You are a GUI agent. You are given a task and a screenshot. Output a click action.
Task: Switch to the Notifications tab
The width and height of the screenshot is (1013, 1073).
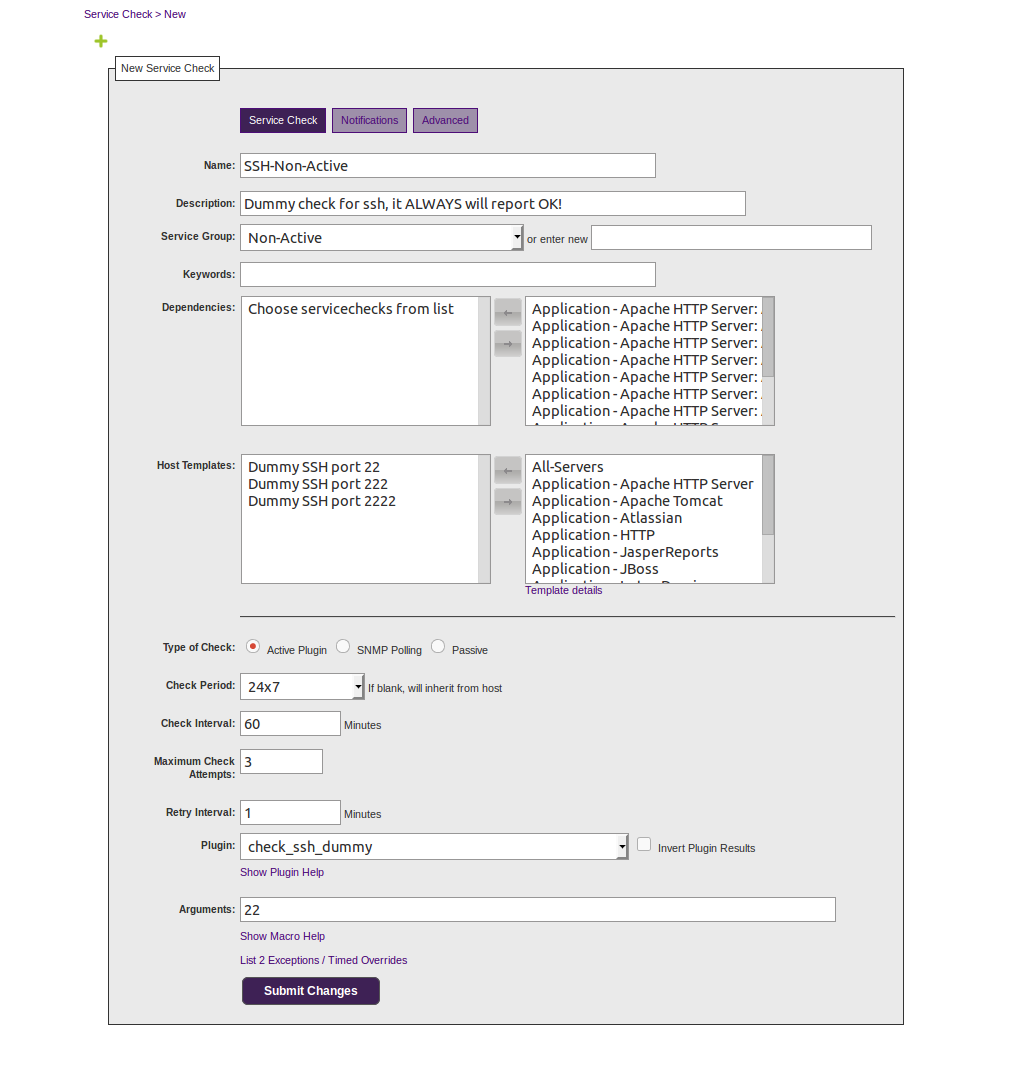(369, 119)
